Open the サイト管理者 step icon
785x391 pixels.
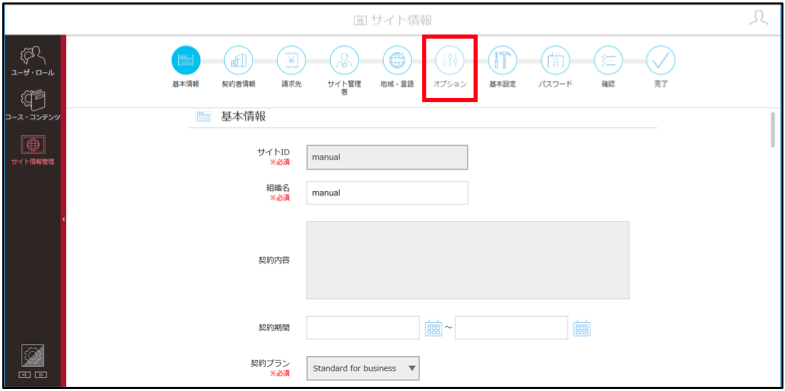[x=344, y=60]
